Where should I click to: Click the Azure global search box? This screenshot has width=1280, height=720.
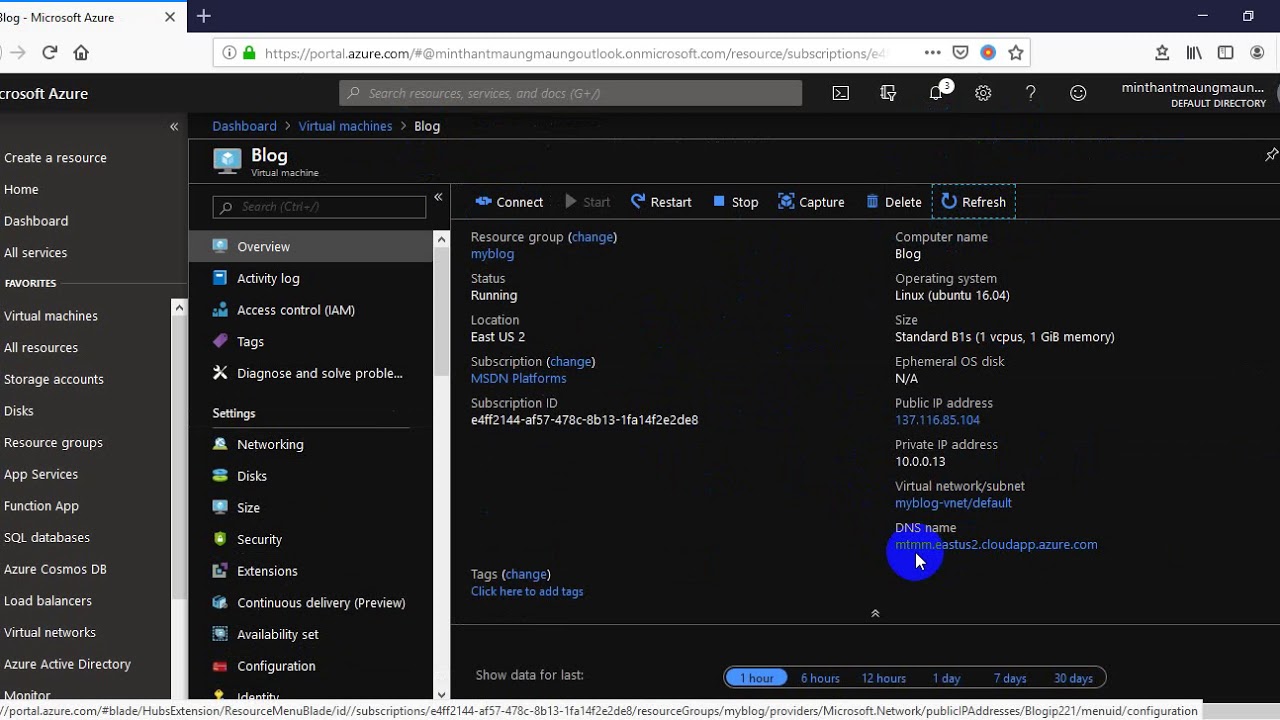click(x=570, y=93)
